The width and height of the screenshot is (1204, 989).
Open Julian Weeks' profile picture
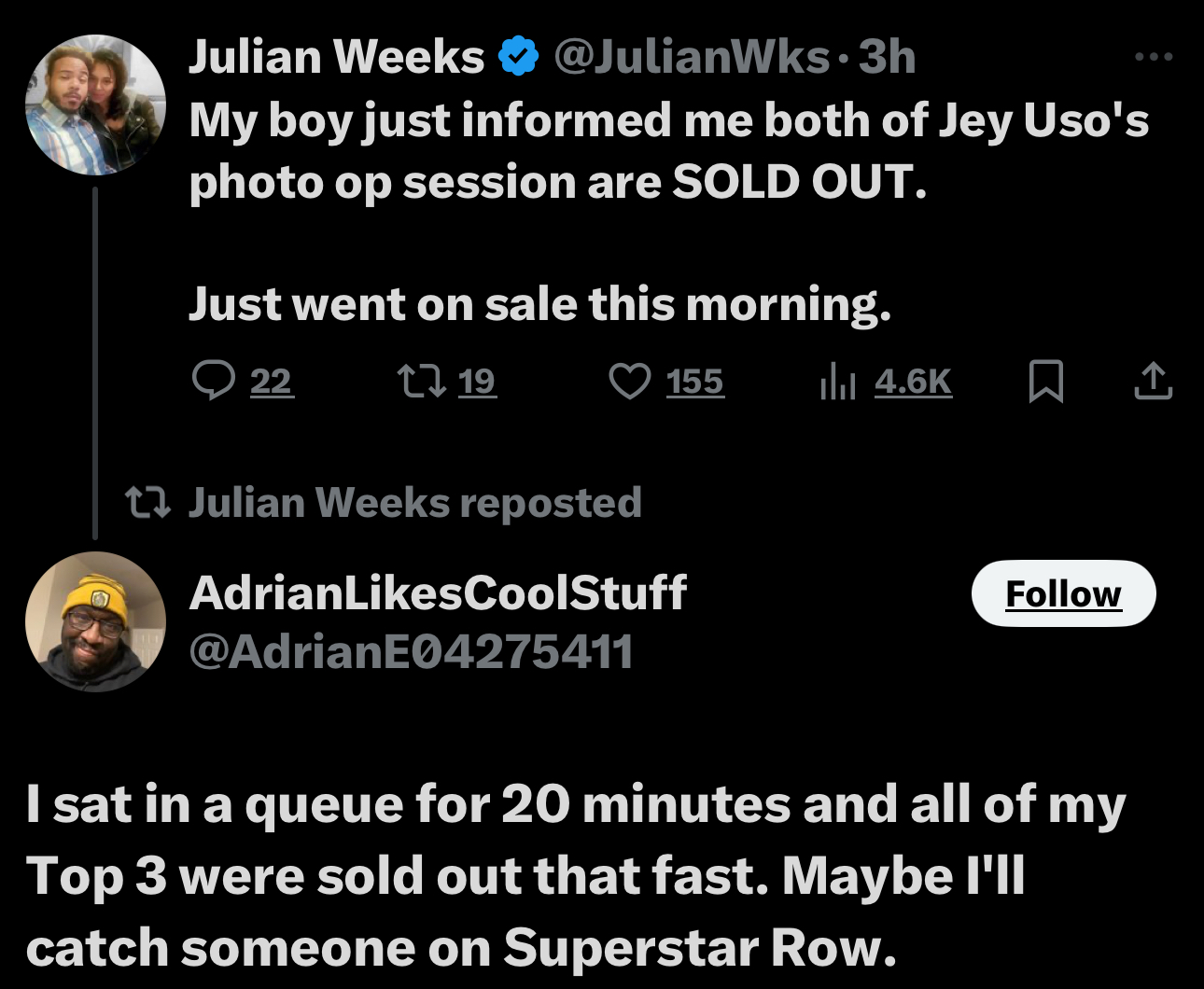(95, 104)
